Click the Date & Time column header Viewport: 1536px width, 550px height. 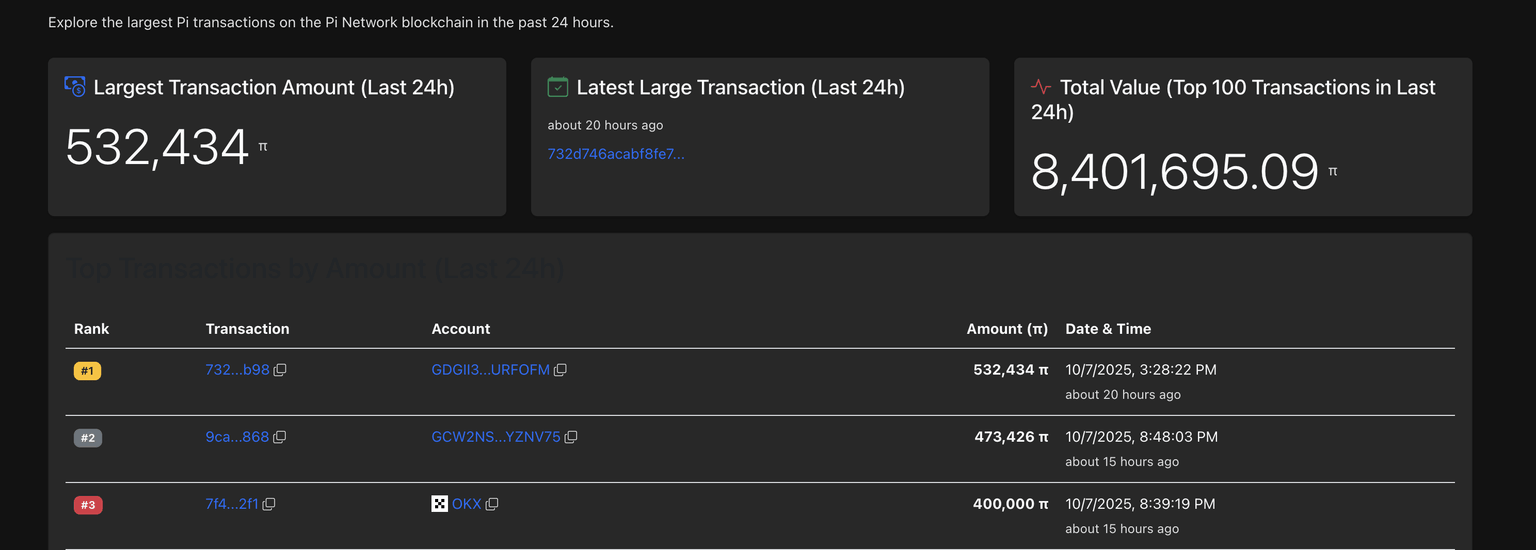pos(1108,329)
